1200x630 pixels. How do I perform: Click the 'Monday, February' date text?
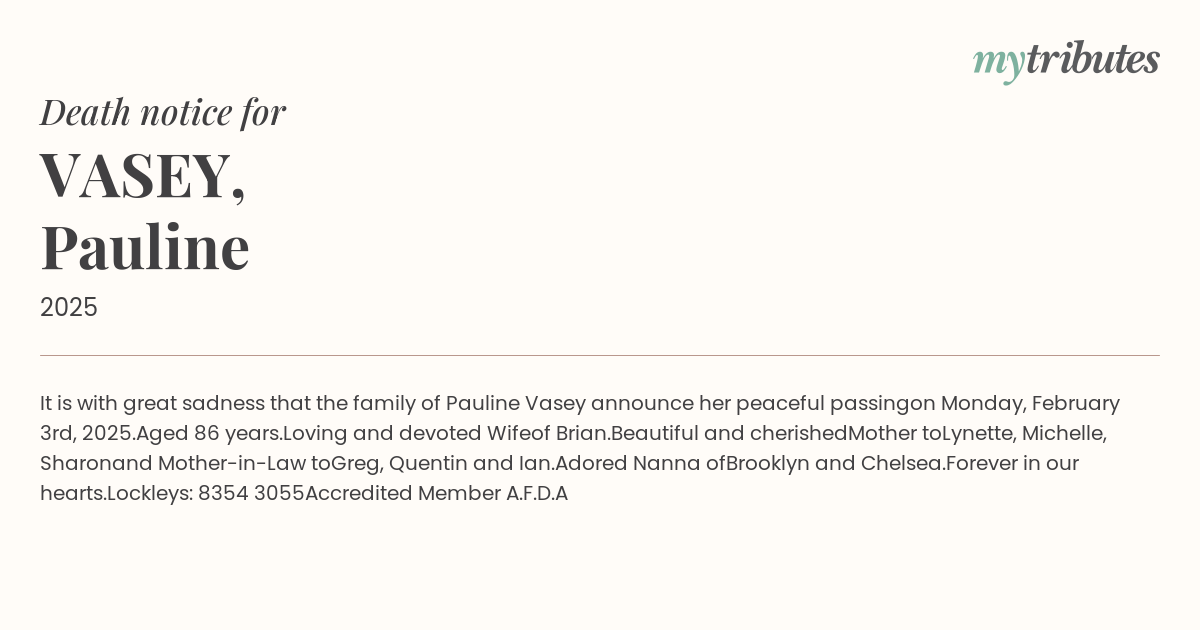click(1030, 403)
